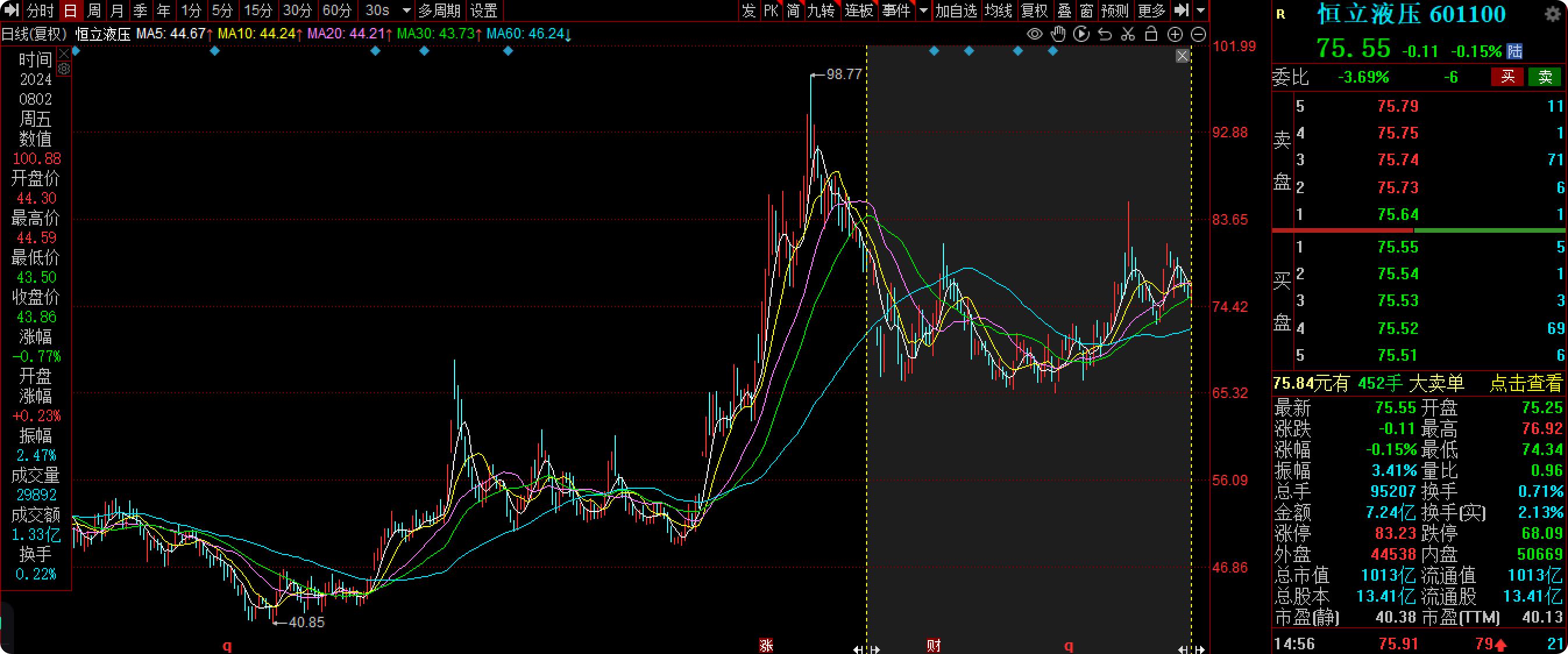Screen dimensions: 1568x654
Task: Open the 复权 adjustment option
Action: (x=1034, y=10)
